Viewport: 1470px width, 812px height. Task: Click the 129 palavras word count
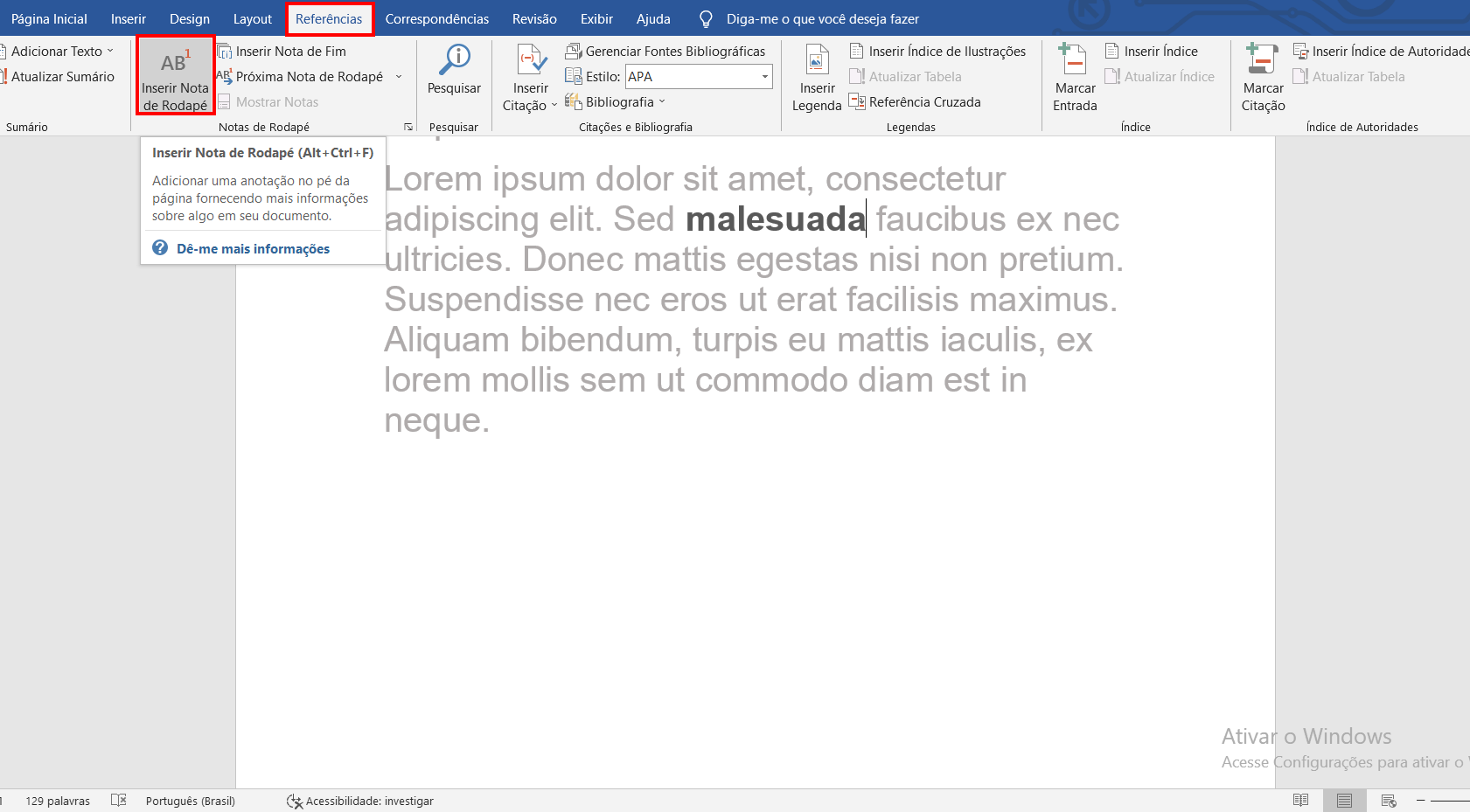pyautogui.click(x=58, y=801)
